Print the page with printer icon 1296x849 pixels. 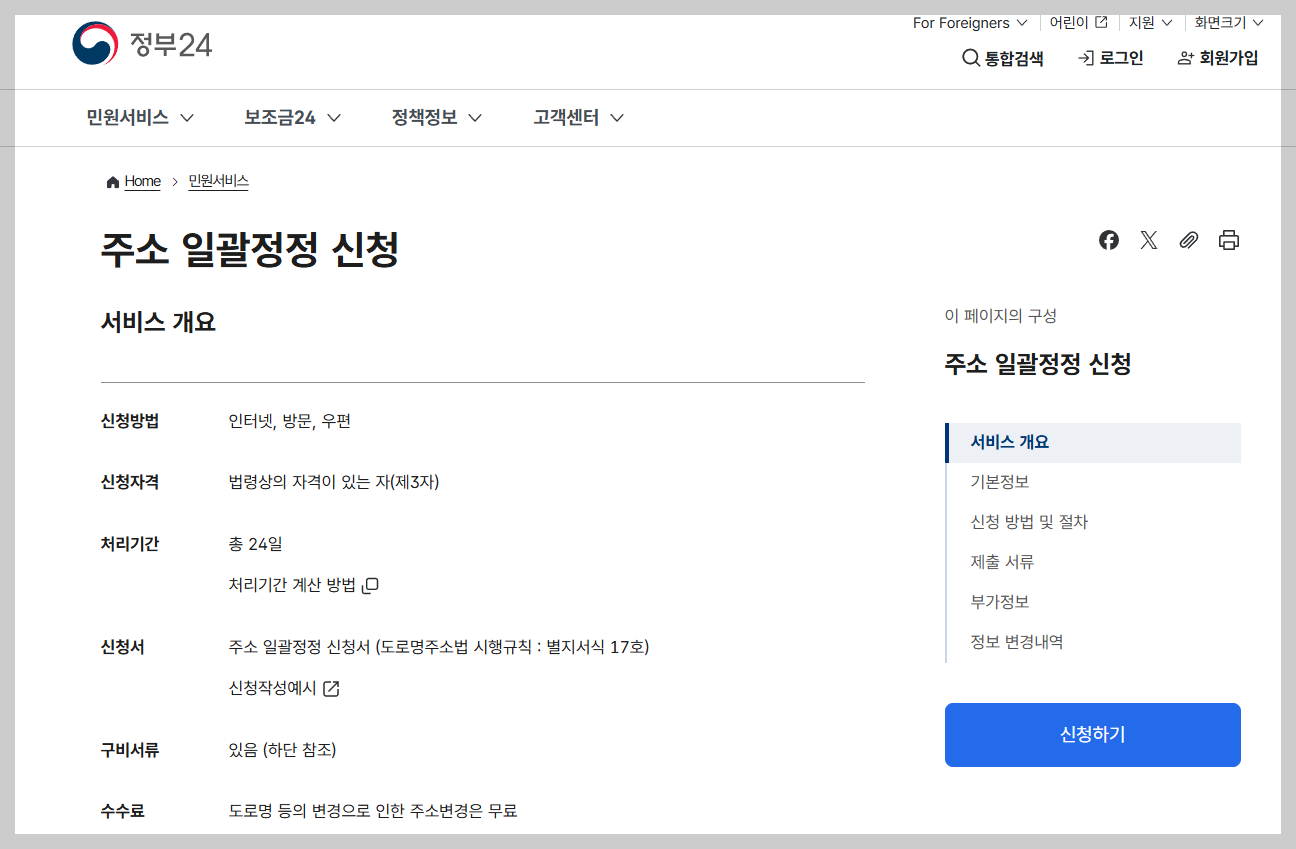click(1229, 240)
